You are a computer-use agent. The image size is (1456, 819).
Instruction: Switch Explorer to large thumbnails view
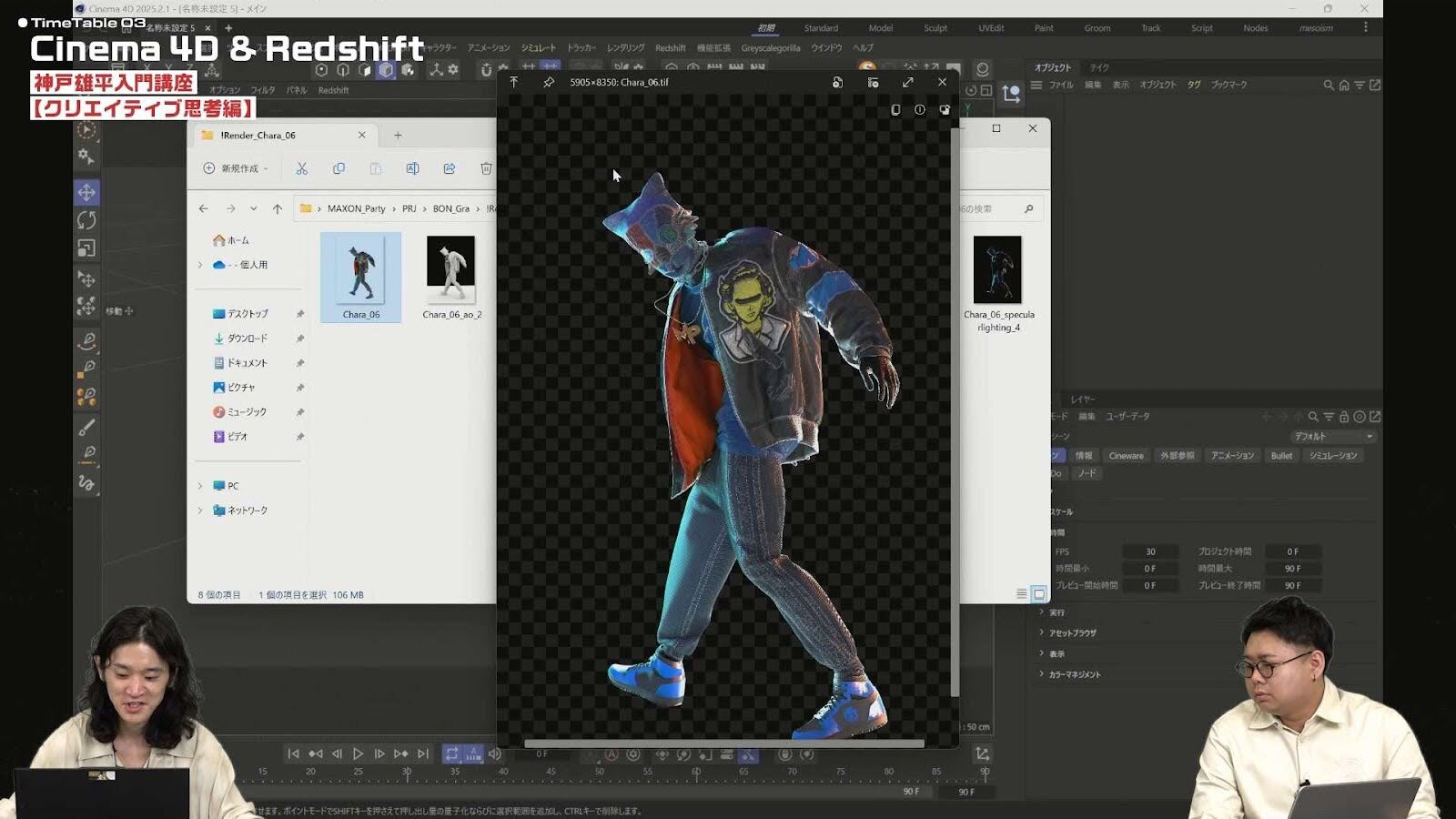click(x=1038, y=594)
